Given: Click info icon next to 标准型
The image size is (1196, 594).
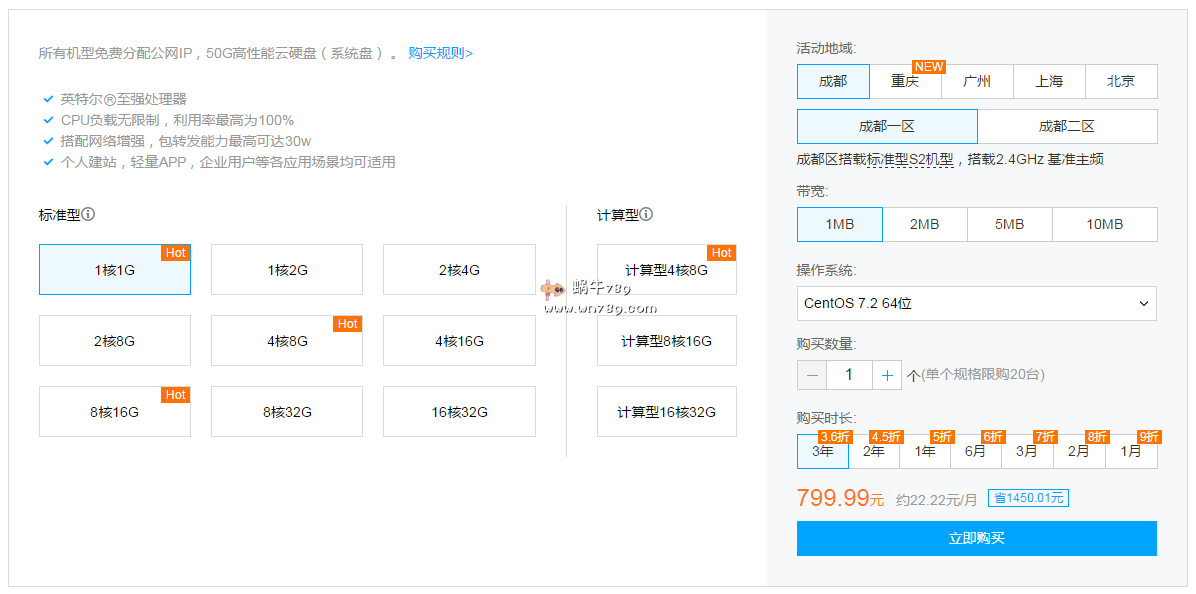Looking at the screenshot, I should [88, 214].
